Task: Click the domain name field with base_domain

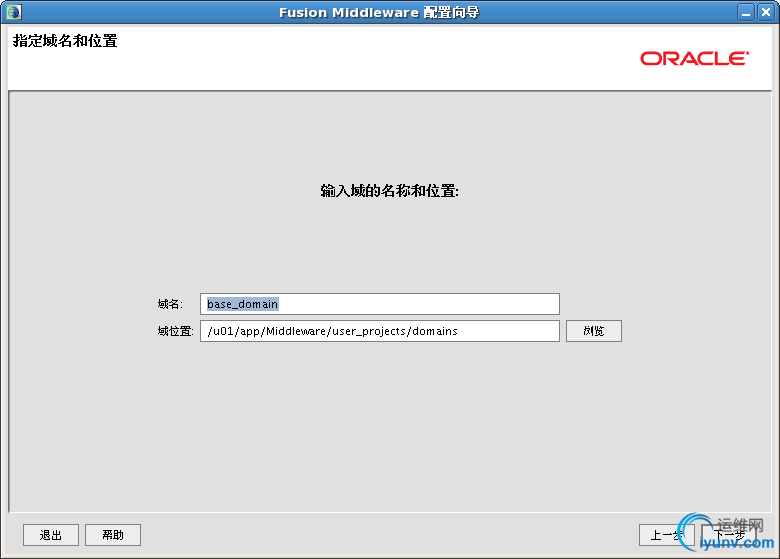Action: click(380, 304)
